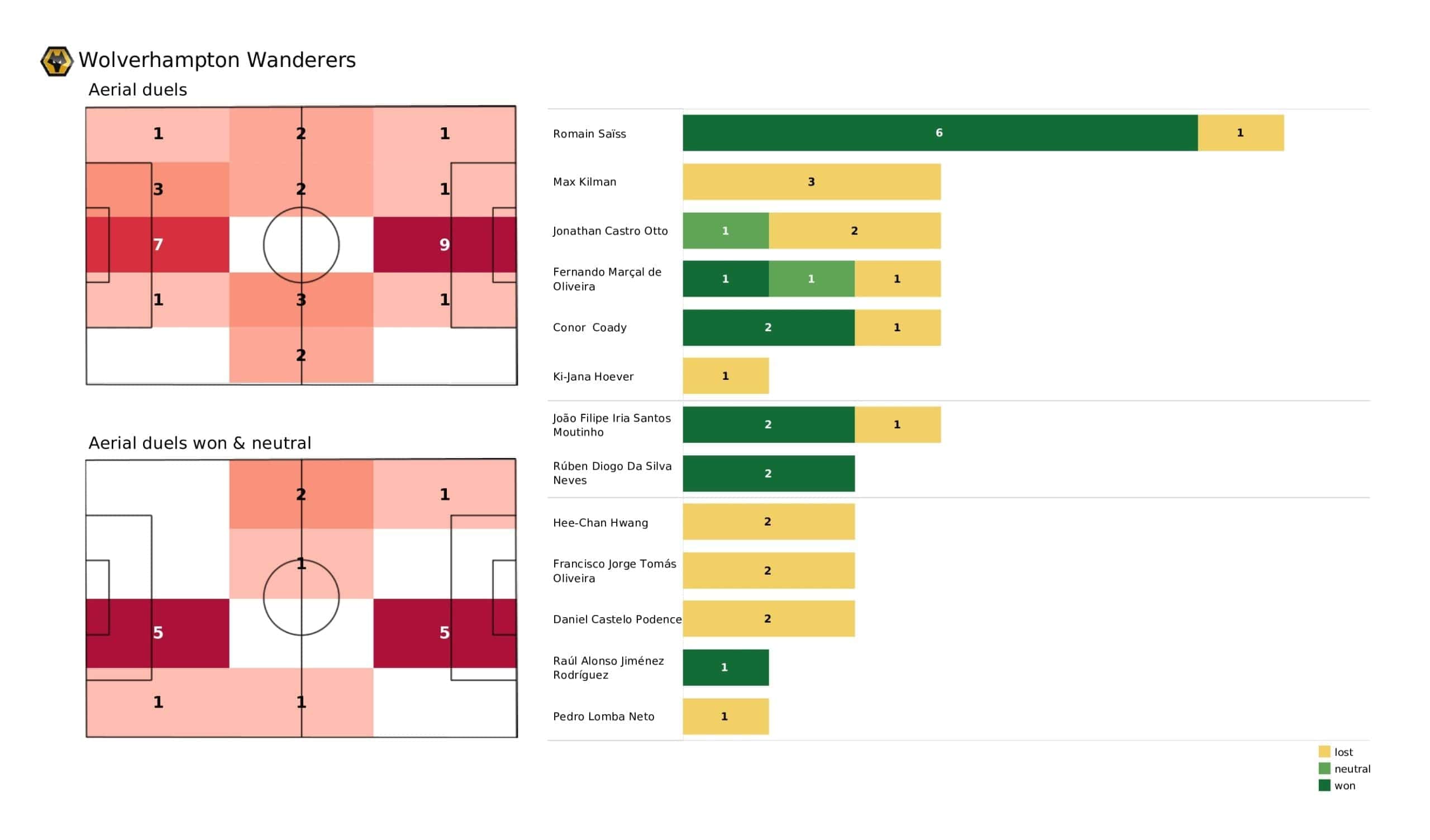Click the Wolverhampton Wanderers title text
1430x840 pixels.
[x=217, y=60]
